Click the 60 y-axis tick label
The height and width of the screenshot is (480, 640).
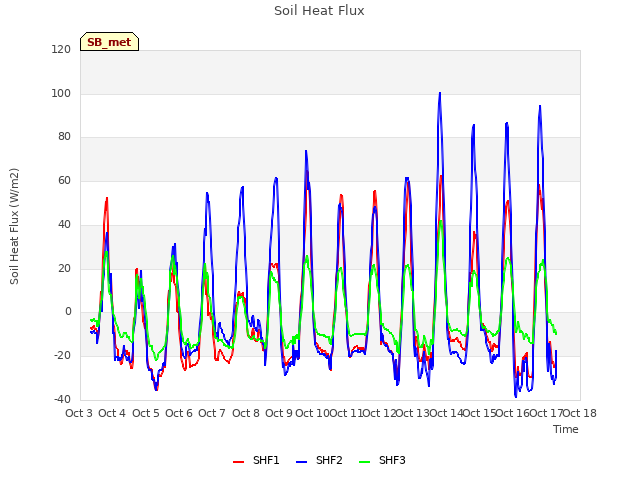coord(64,180)
